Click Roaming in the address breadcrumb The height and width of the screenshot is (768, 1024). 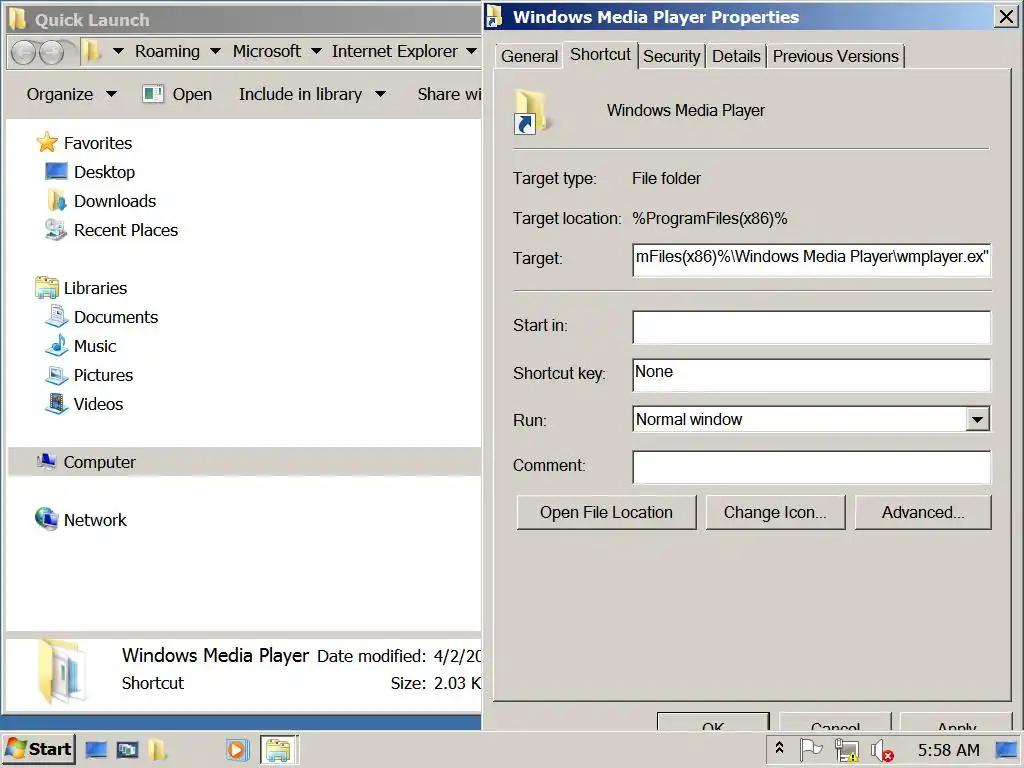click(x=167, y=51)
